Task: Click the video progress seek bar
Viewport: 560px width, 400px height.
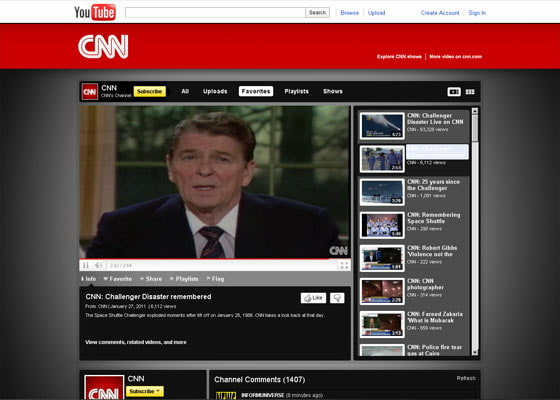Action: point(215,259)
